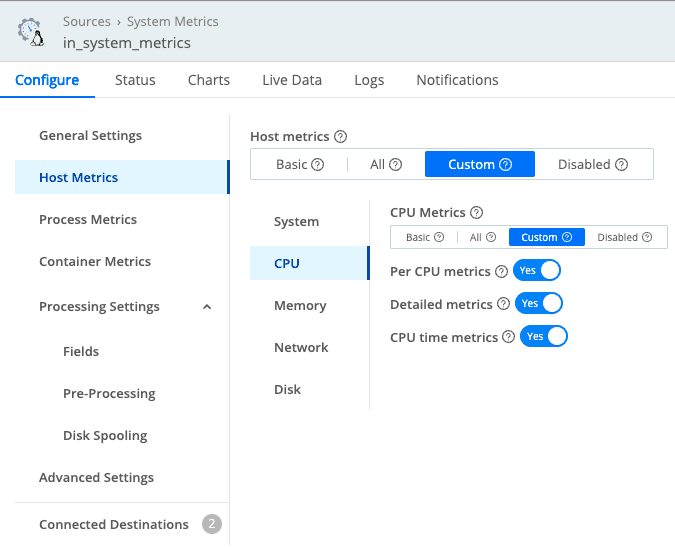Switch to the Live Data tab
The image size is (675, 547).
point(292,80)
